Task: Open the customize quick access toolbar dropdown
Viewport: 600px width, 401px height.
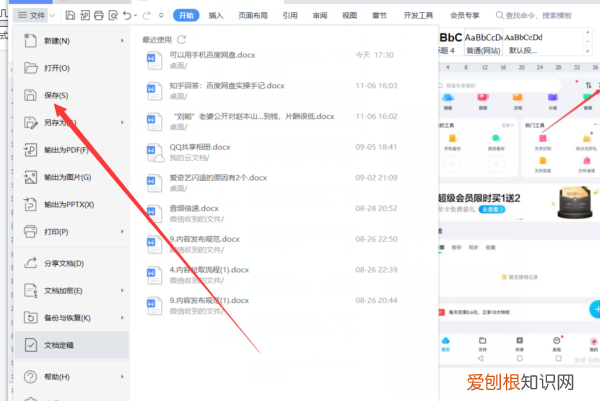Action: click(x=161, y=16)
